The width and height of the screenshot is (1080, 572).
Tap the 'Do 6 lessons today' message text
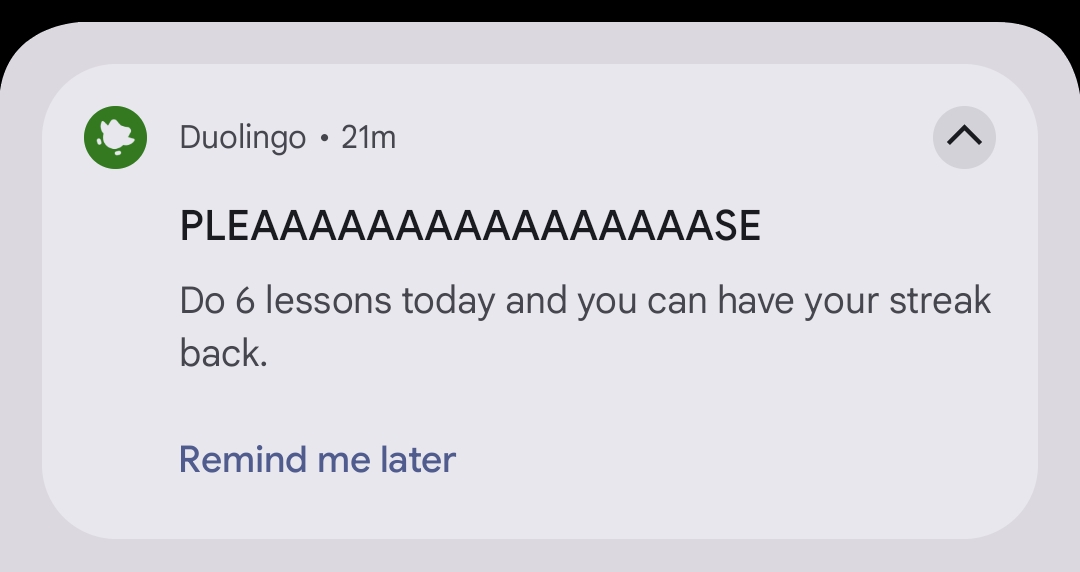(x=584, y=302)
